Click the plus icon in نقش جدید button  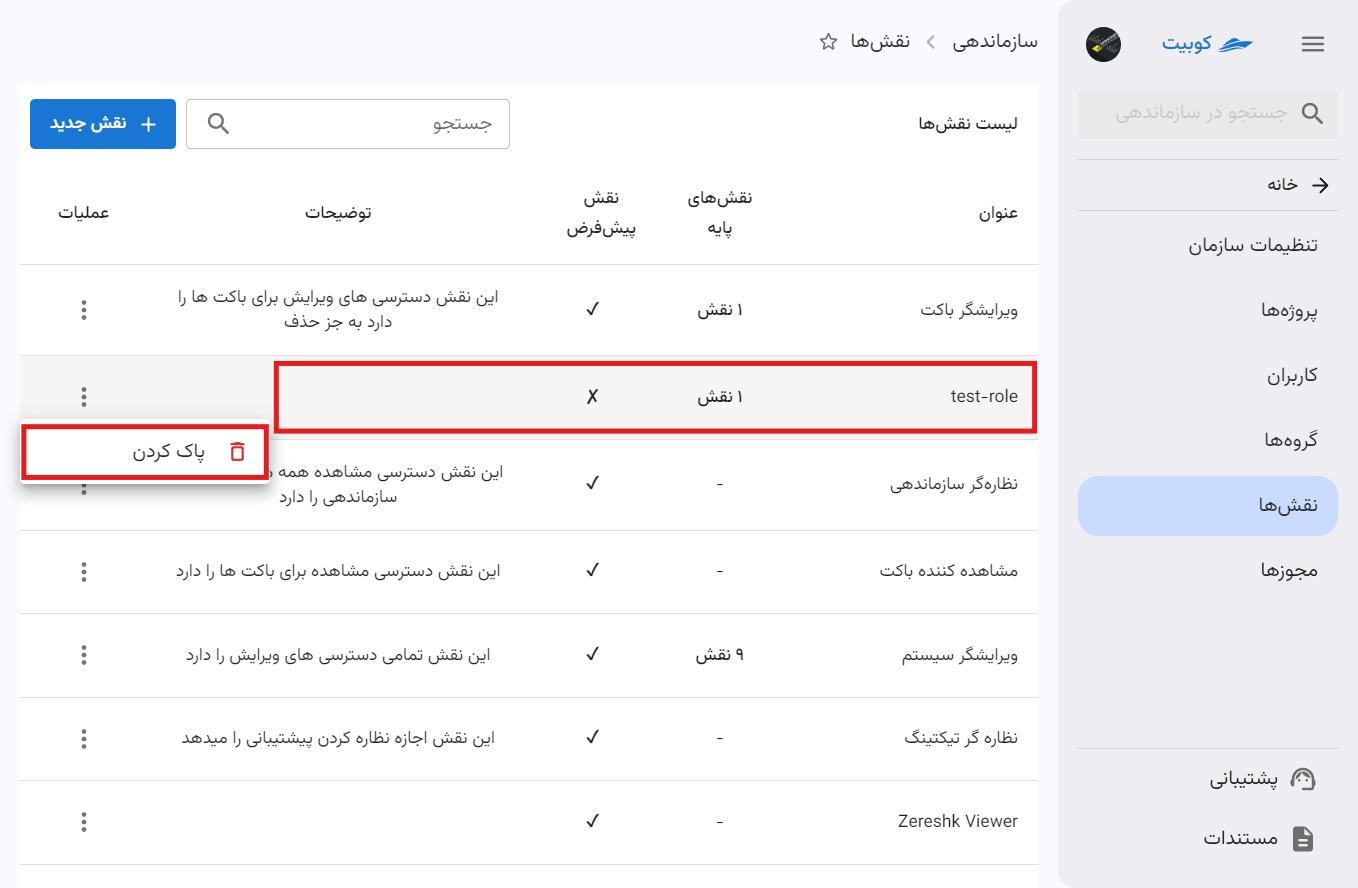148,124
